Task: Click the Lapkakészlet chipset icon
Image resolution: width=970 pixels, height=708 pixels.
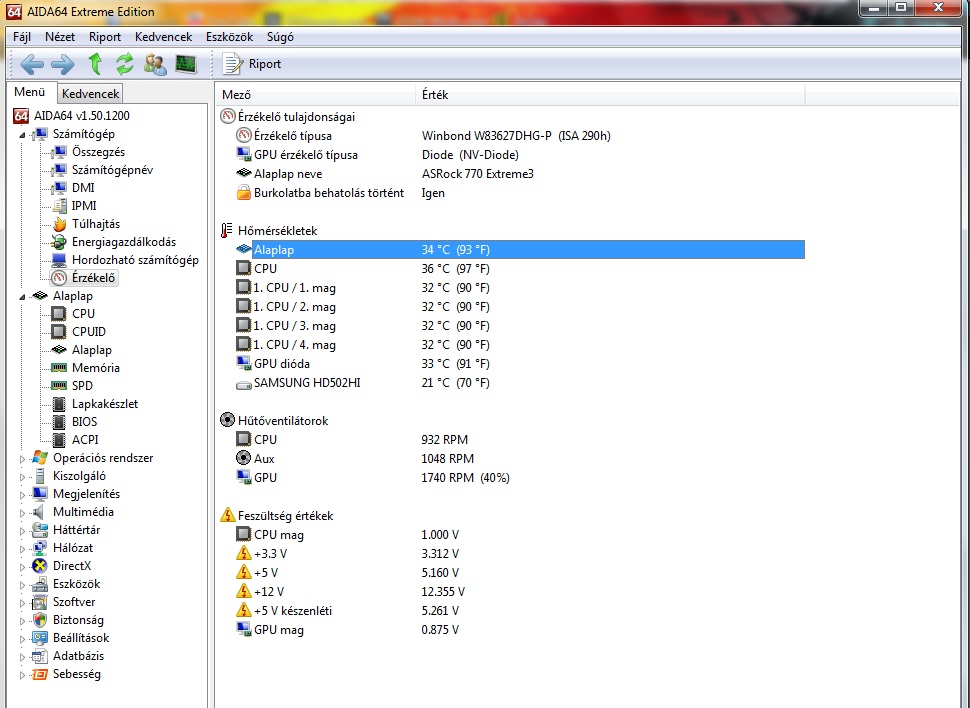Action: (x=59, y=404)
